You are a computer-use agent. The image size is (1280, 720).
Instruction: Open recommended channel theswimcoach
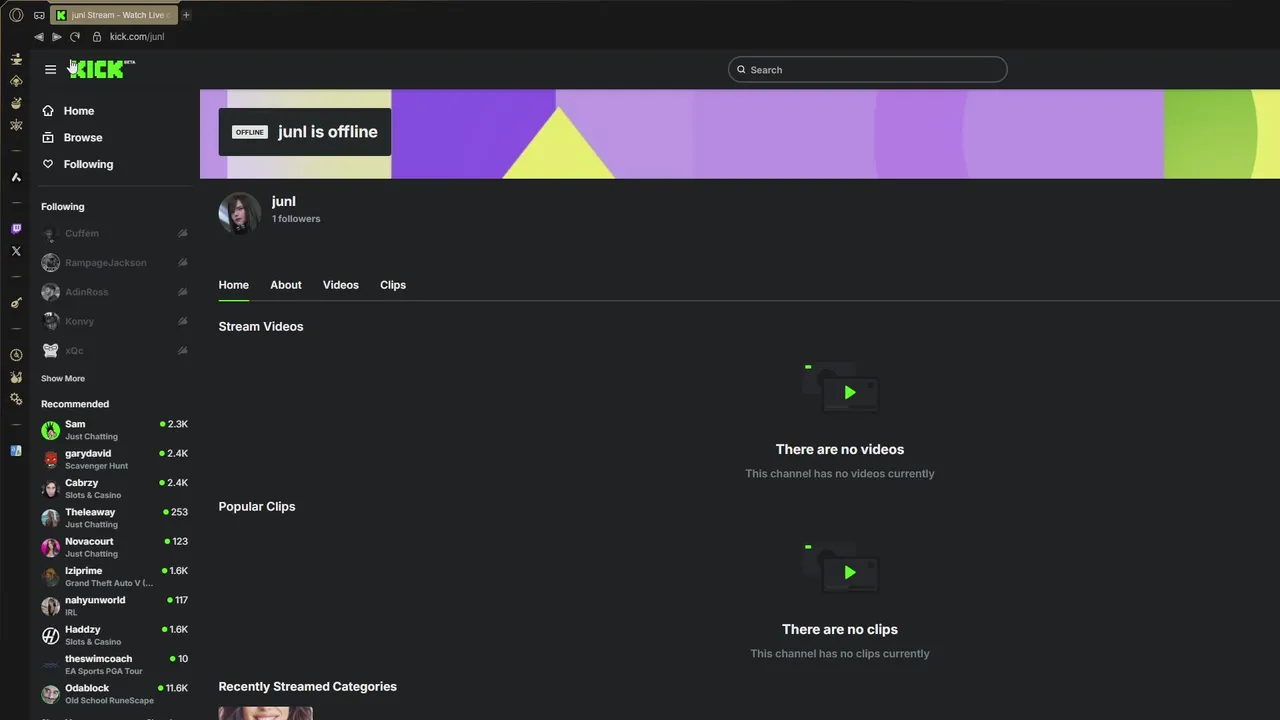click(115, 664)
